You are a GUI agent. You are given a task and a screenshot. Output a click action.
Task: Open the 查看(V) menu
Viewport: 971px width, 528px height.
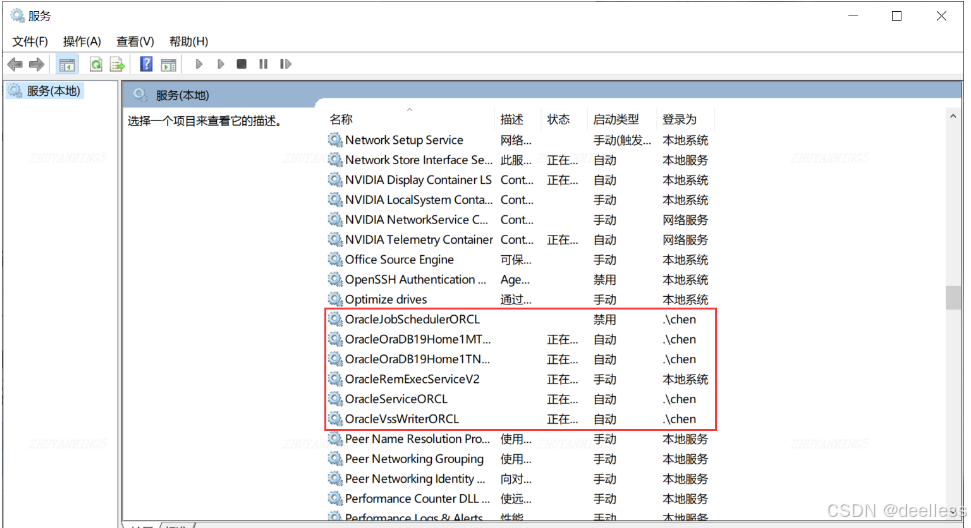[x=135, y=41]
